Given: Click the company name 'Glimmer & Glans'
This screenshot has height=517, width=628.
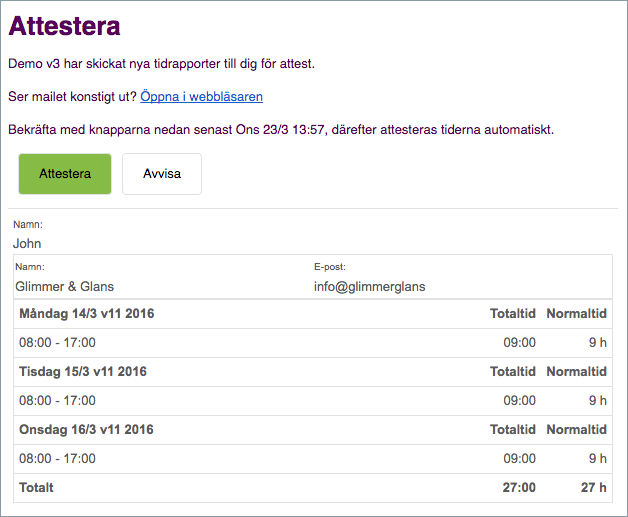Looking at the screenshot, I should click(64, 286).
